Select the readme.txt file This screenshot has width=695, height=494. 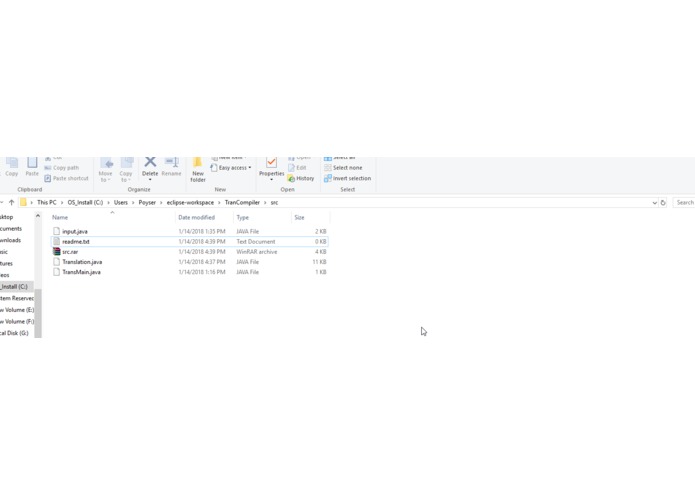pos(190,241)
